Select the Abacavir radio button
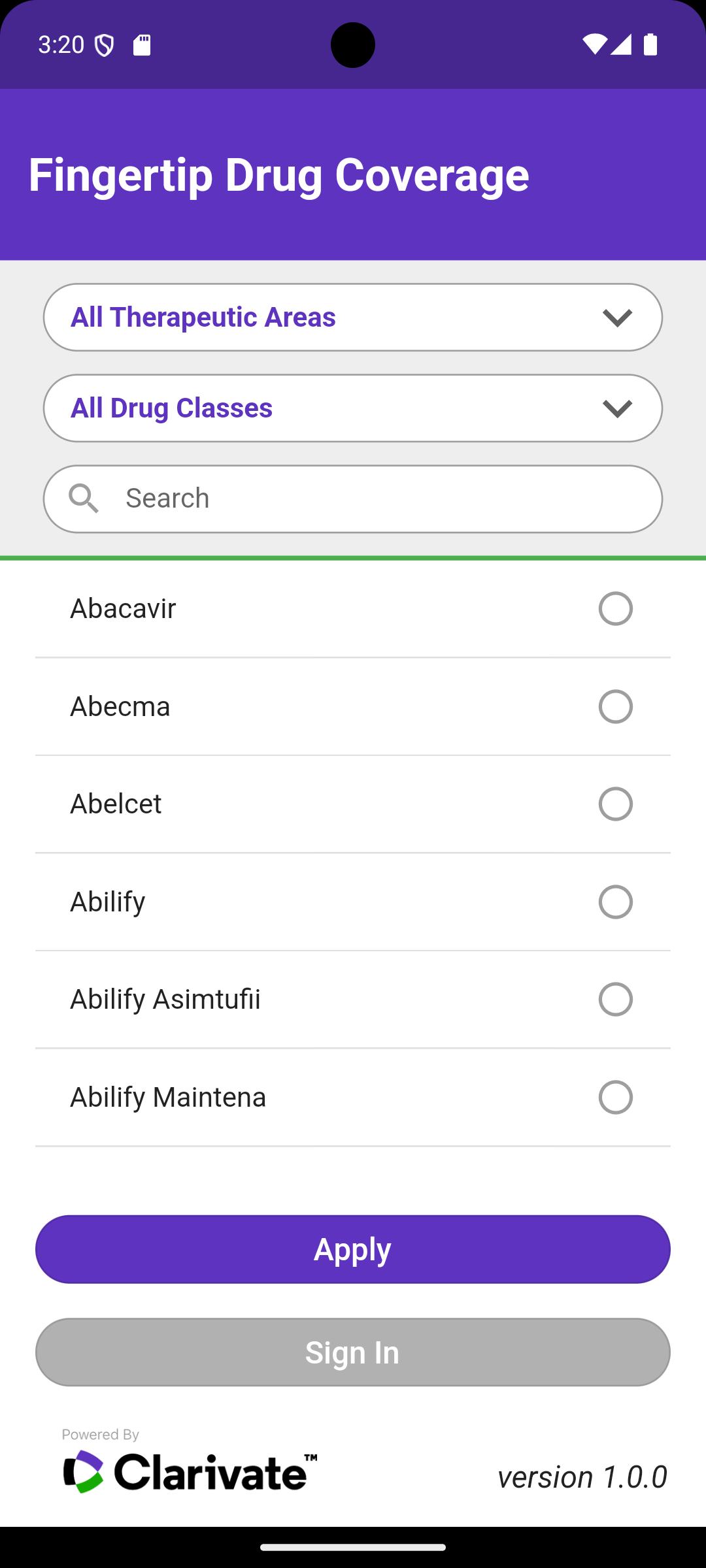 click(x=616, y=609)
